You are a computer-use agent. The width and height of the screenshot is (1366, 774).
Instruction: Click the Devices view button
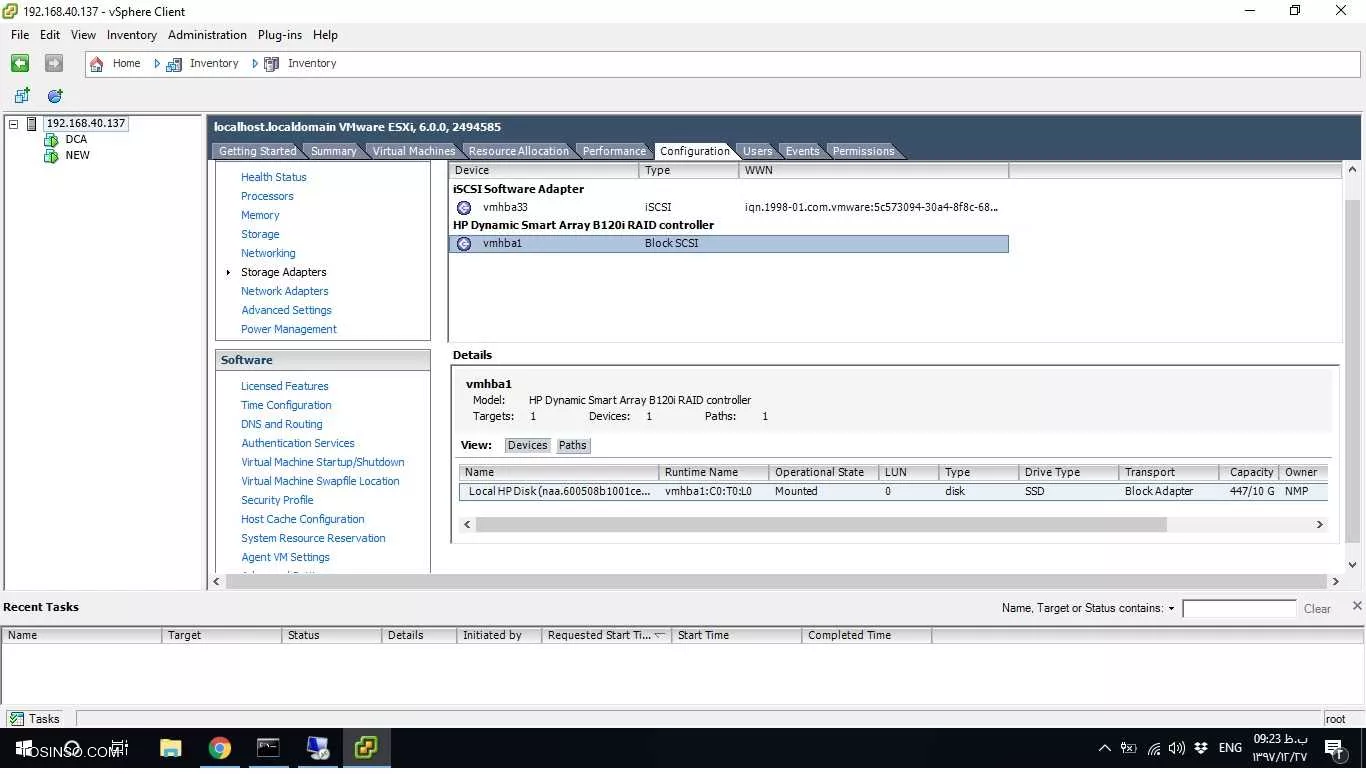coord(527,445)
